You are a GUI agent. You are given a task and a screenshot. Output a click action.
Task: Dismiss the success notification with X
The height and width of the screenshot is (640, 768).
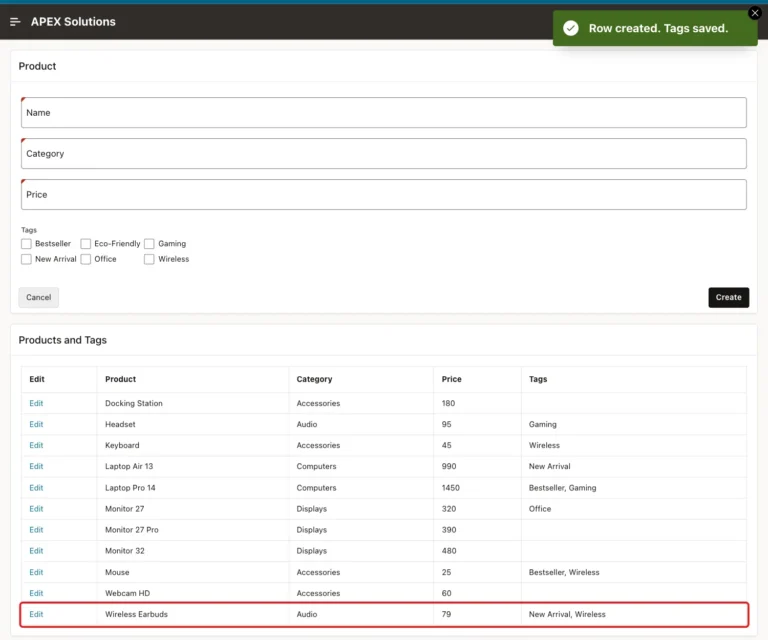[x=755, y=13]
